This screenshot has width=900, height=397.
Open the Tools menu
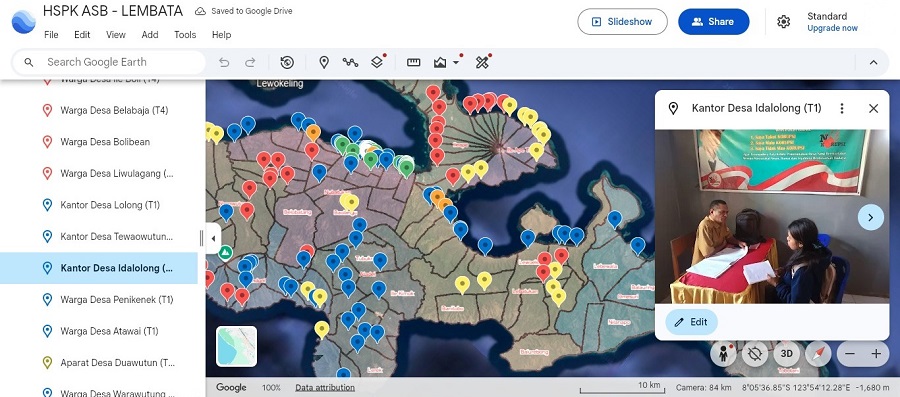click(x=185, y=34)
